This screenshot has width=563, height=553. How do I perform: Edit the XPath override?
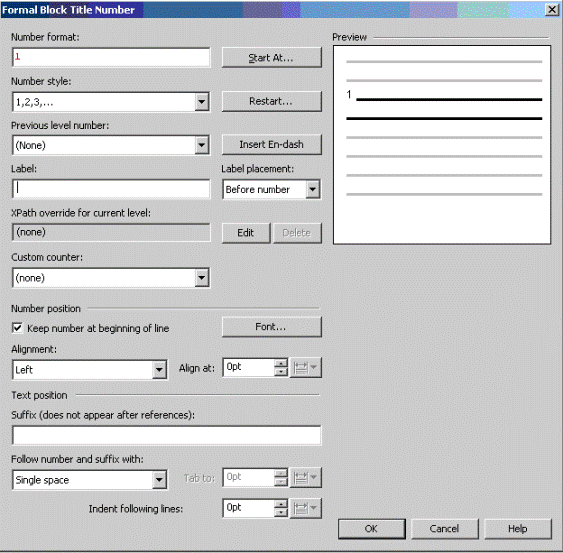[246, 233]
